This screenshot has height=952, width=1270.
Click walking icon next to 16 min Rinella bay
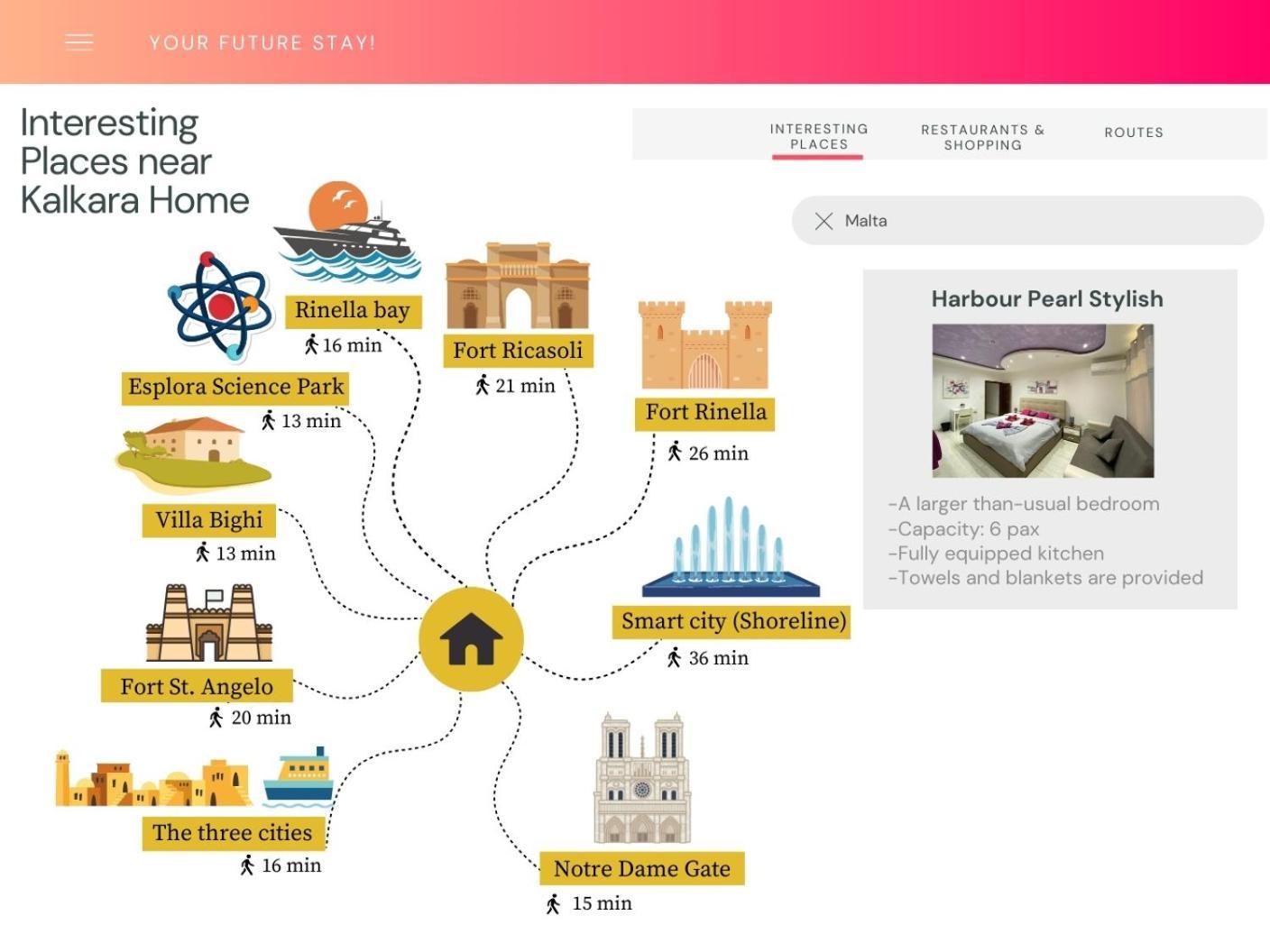coord(311,344)
